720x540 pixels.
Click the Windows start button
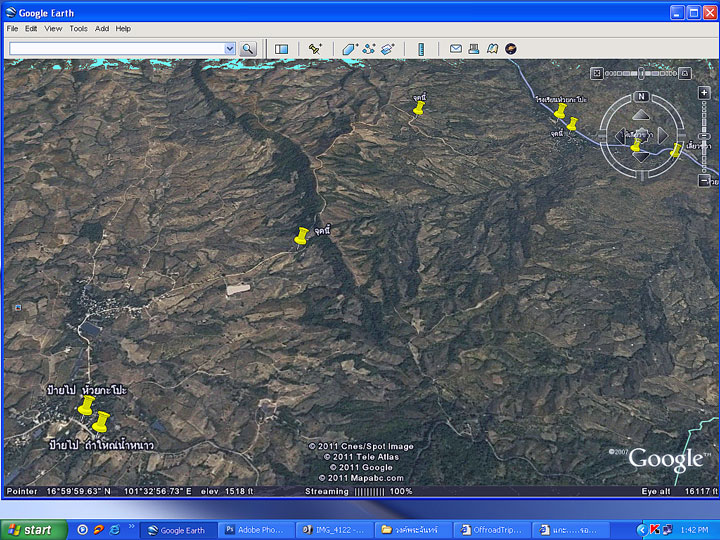point(35,530)
